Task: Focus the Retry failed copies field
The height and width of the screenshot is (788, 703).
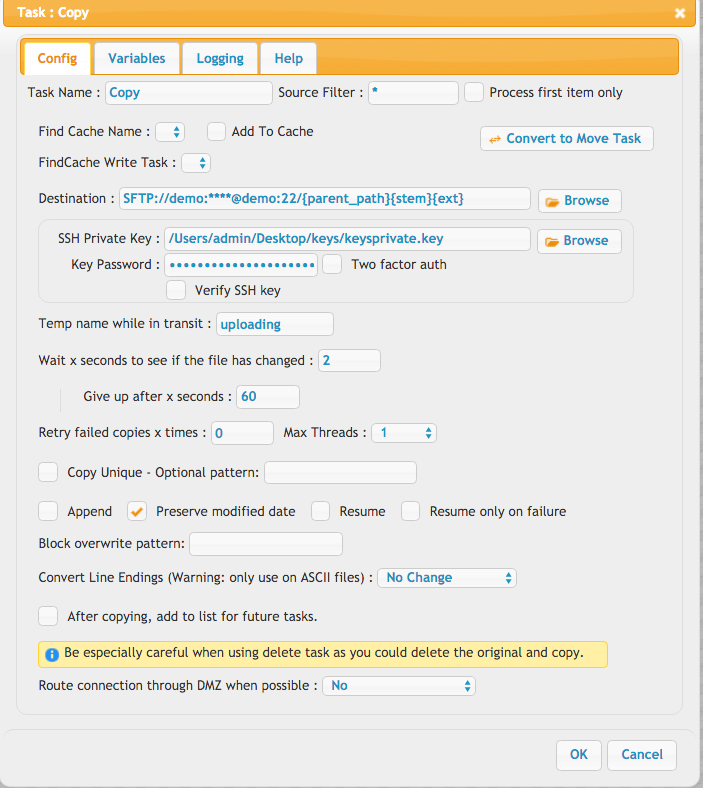Action: [x=243, y=433]
